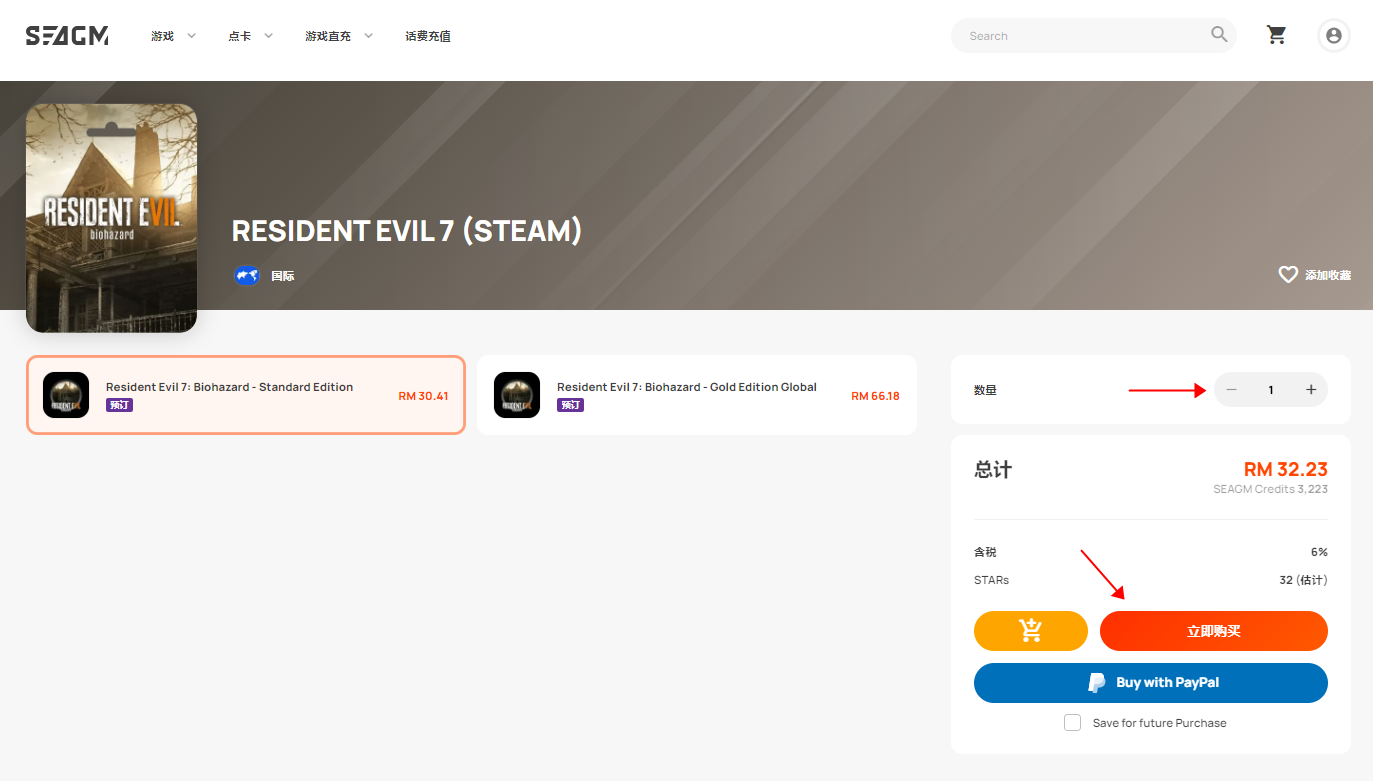Click the search magnifier icon
Image resolution: width=1373 pixels, height=781 pixels.
(1219, 34)
